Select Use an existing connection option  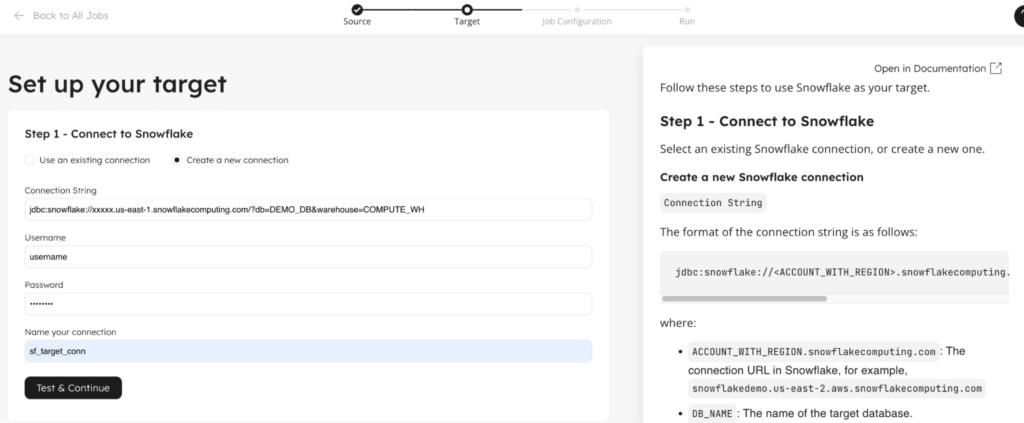pyautogui.click(x=29, y=160)
